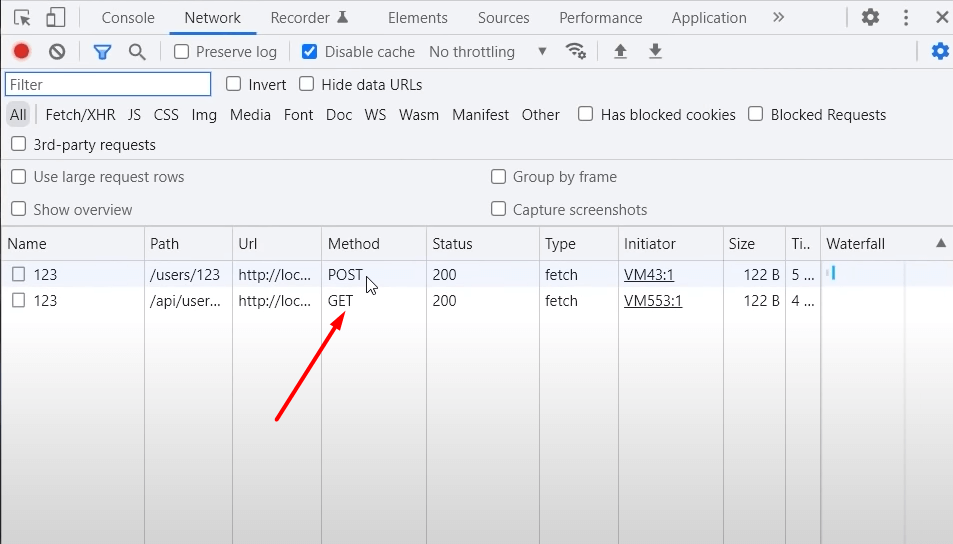Switch to the Console tab

pos(128,18)
